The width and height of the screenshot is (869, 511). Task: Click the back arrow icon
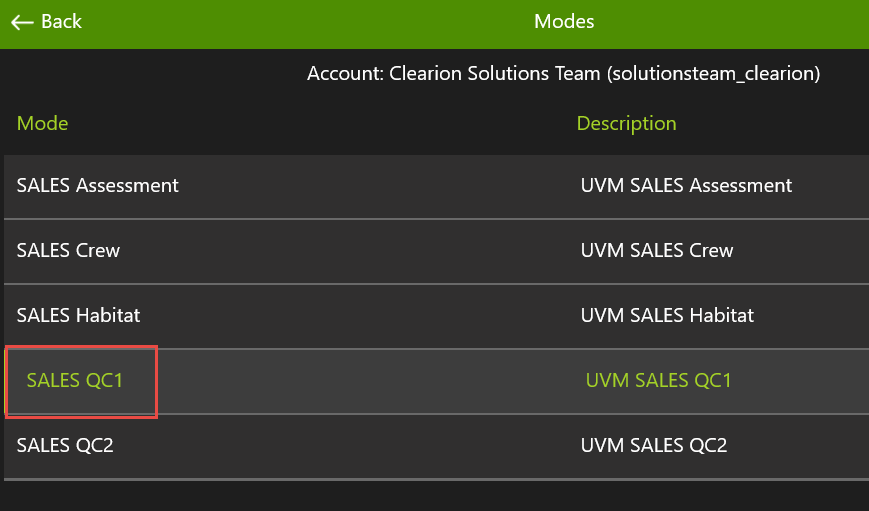22,22
